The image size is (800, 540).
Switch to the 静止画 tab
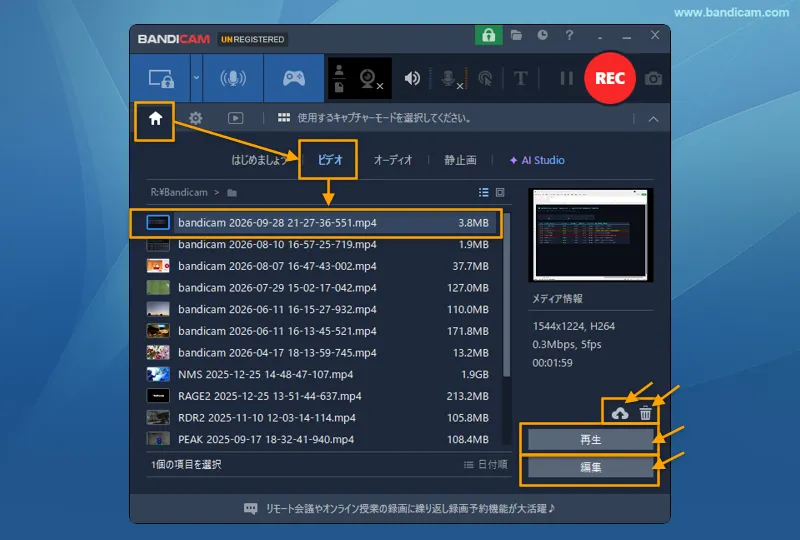[460, 160]
